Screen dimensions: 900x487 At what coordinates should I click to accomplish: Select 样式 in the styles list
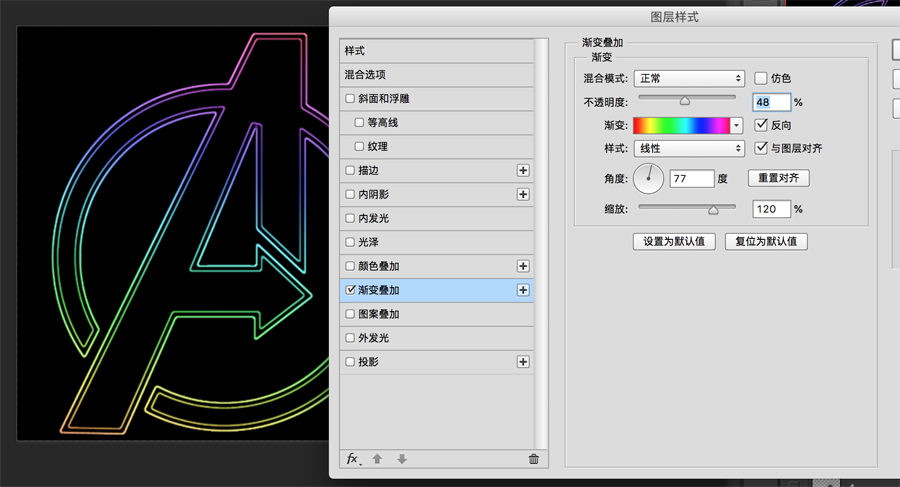pyautogui.click(x=436, y=51)
